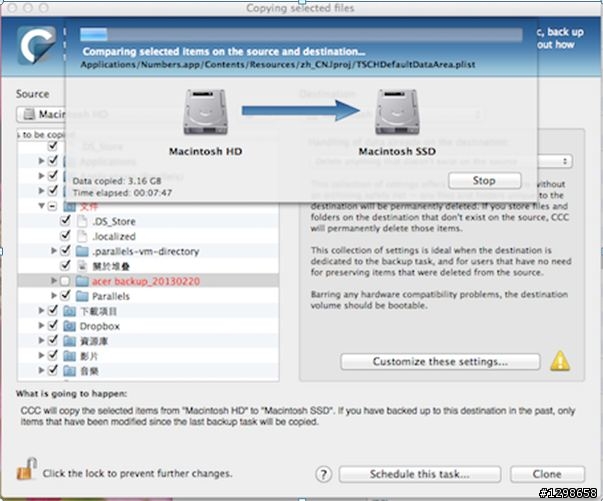This screenshot has width=603, height=501.
Task: Check the acer backup_20130220 checkbox
Action: click(65, 281)
